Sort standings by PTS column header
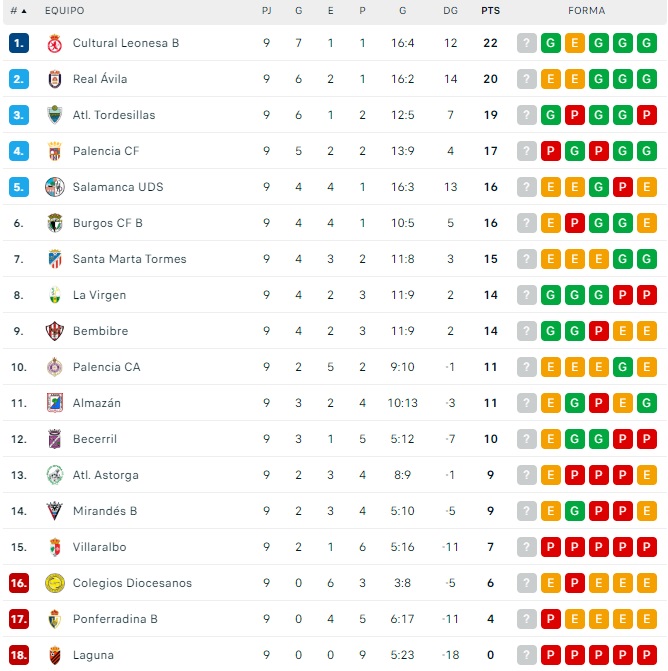This screenshot has width=668, height=671. click(x=490, y=11)
